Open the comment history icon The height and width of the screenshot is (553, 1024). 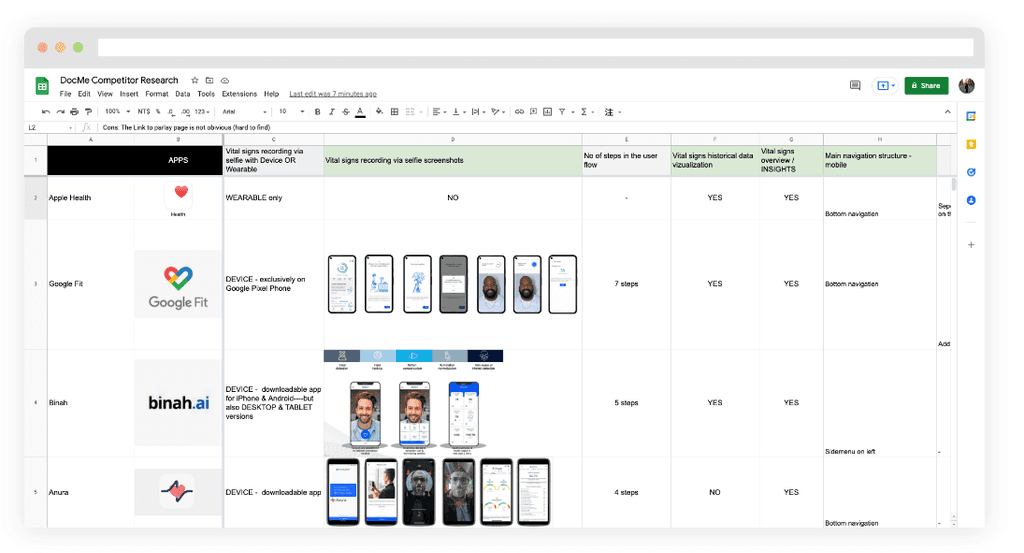pyautogui.click(x=855, y=86)
